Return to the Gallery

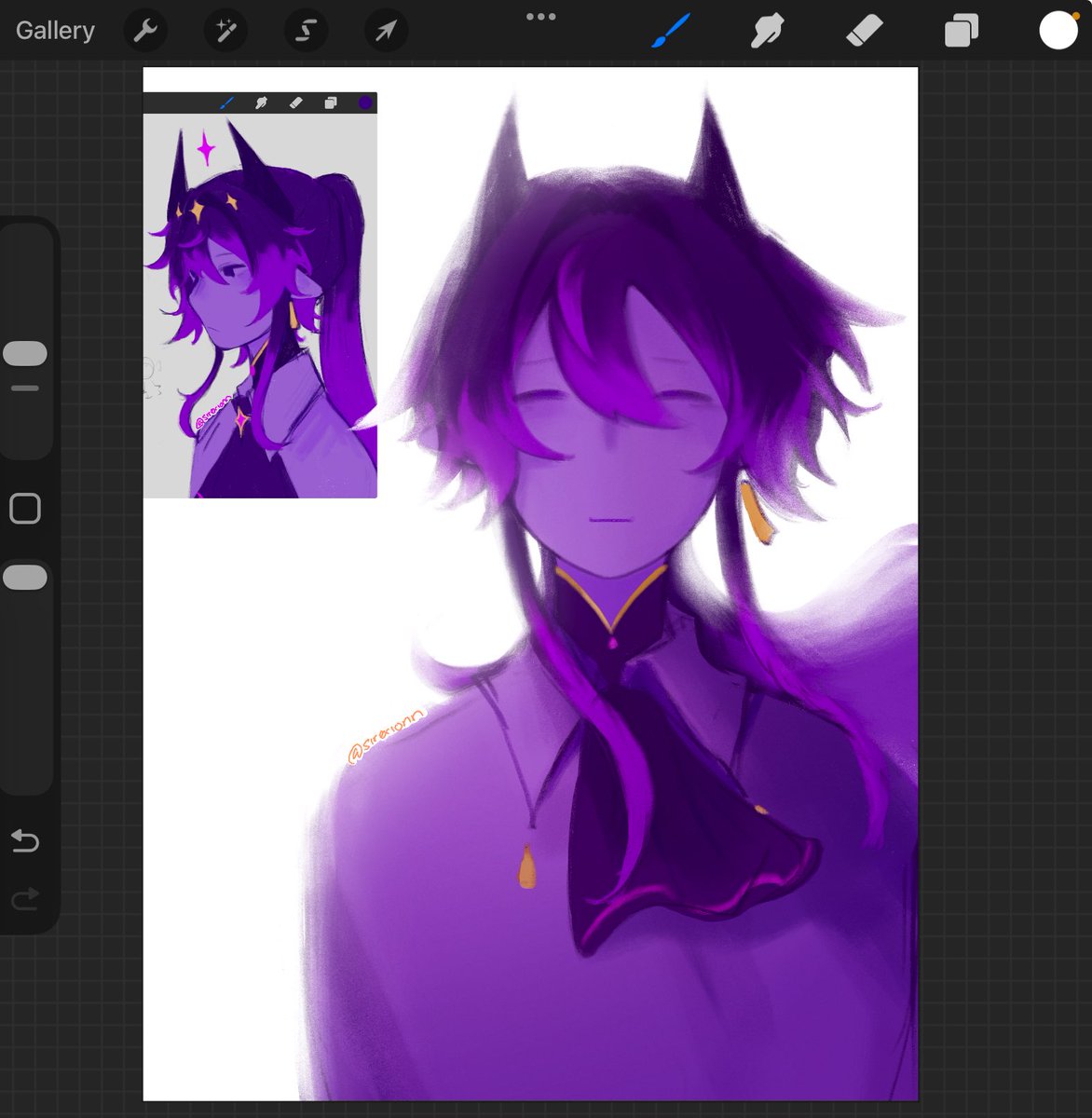(x=55, y=31)
